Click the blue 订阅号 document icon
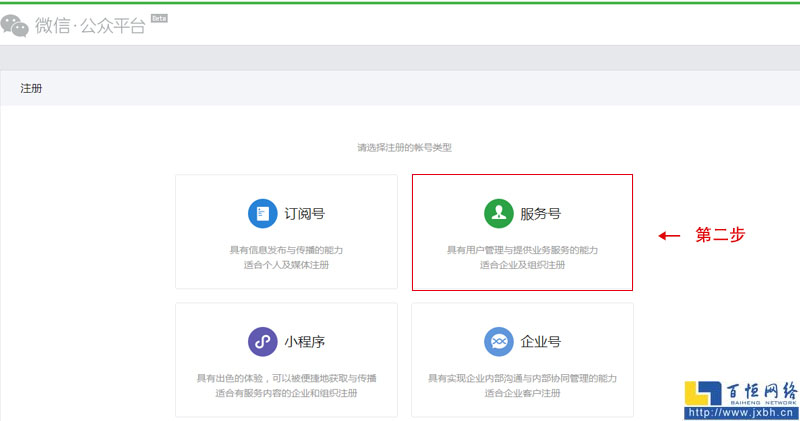 pos(262,213)
